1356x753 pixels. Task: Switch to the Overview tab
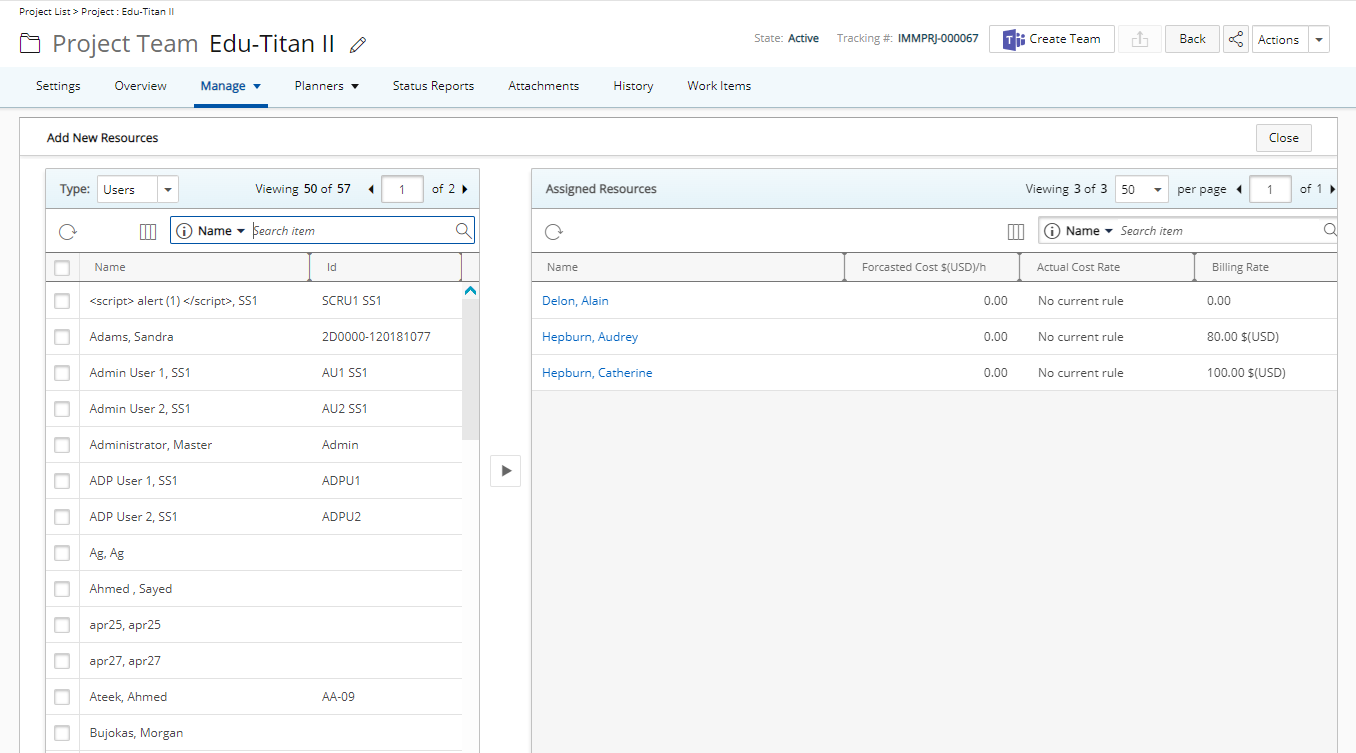[140, 86]
